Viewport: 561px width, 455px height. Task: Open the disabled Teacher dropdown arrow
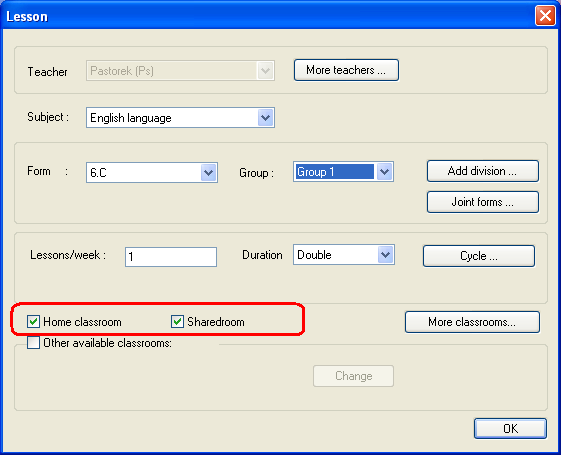point(265,70)
